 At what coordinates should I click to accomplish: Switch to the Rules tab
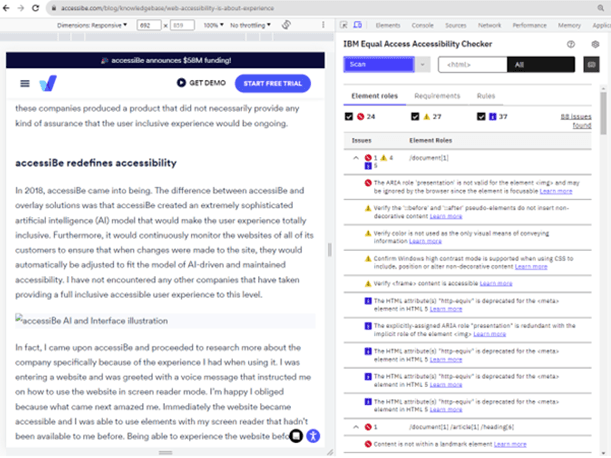[486, 96]
